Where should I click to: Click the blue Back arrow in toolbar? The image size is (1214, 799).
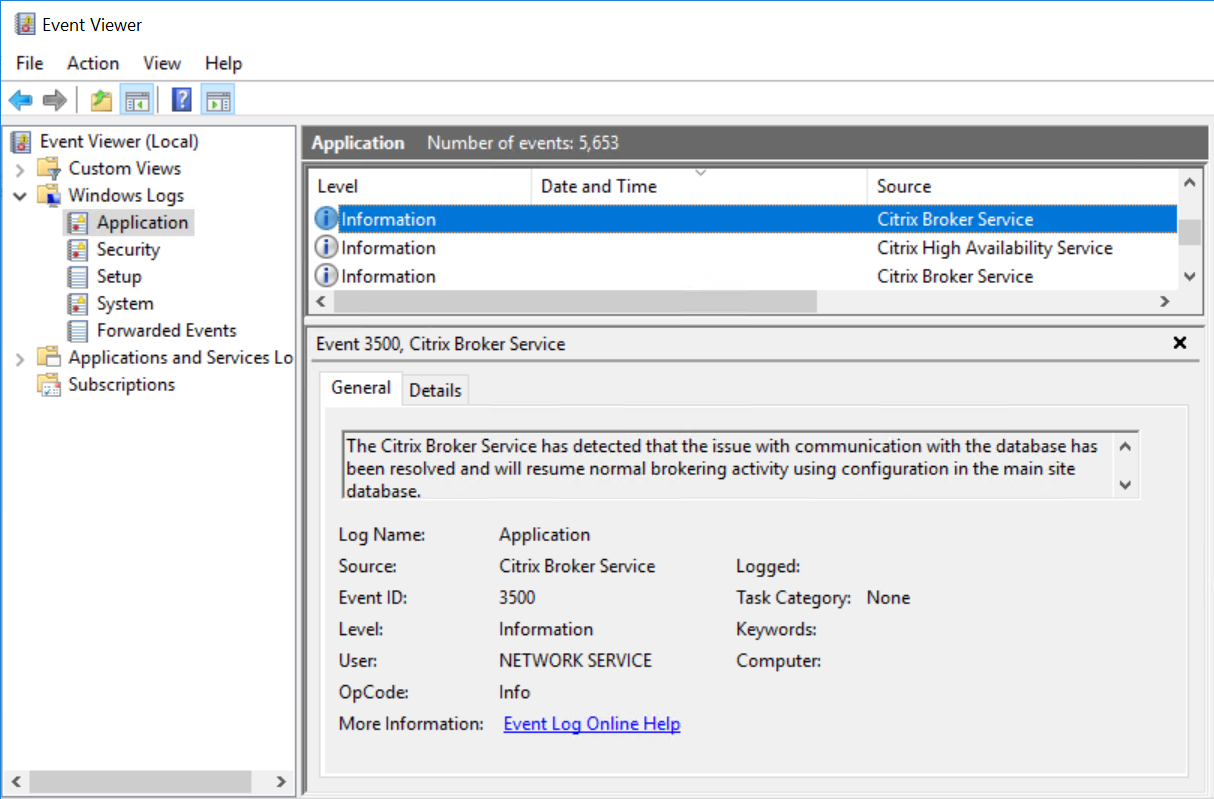(x=20, y=100)
